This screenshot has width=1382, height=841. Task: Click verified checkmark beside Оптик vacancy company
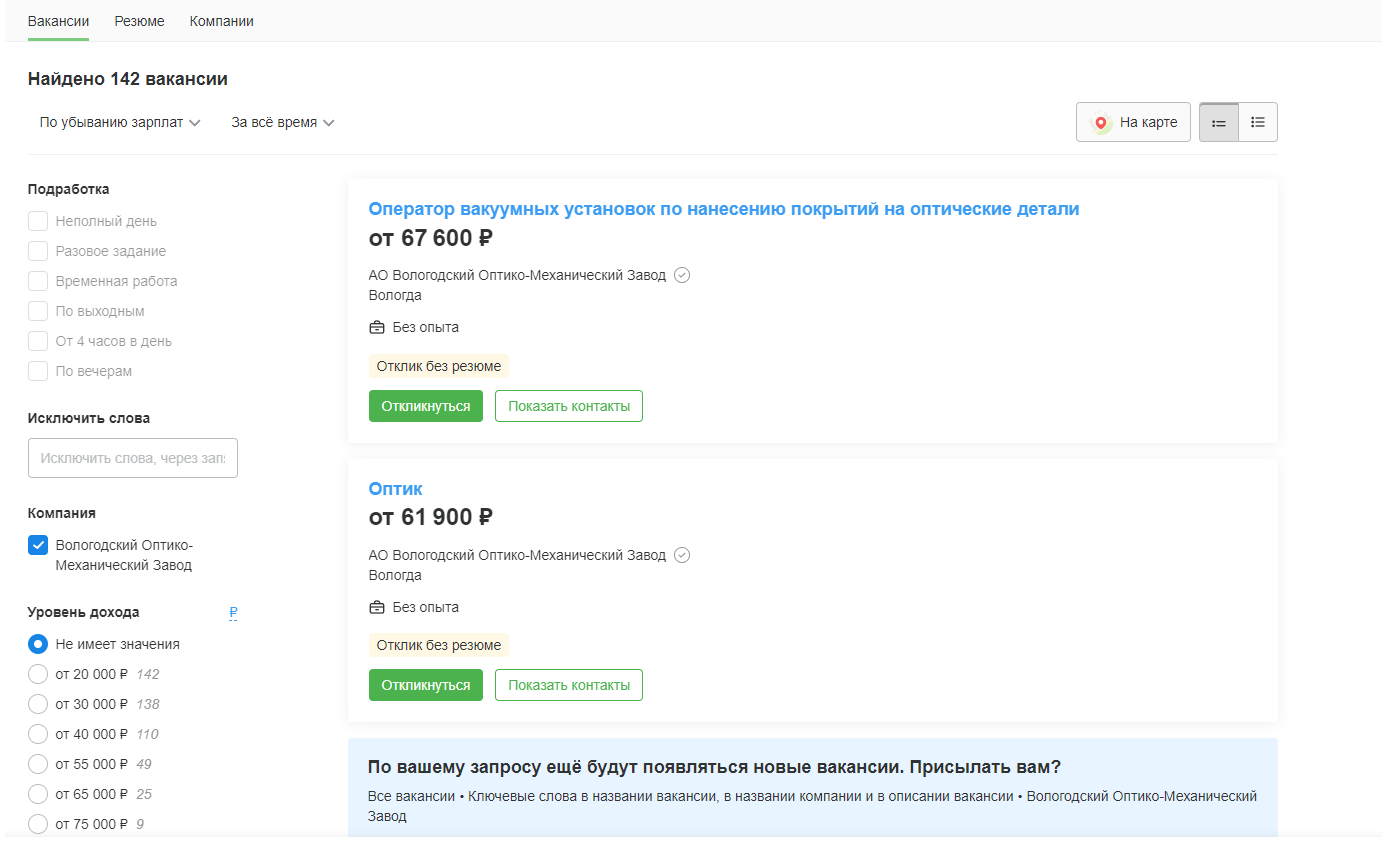(682, 555)
